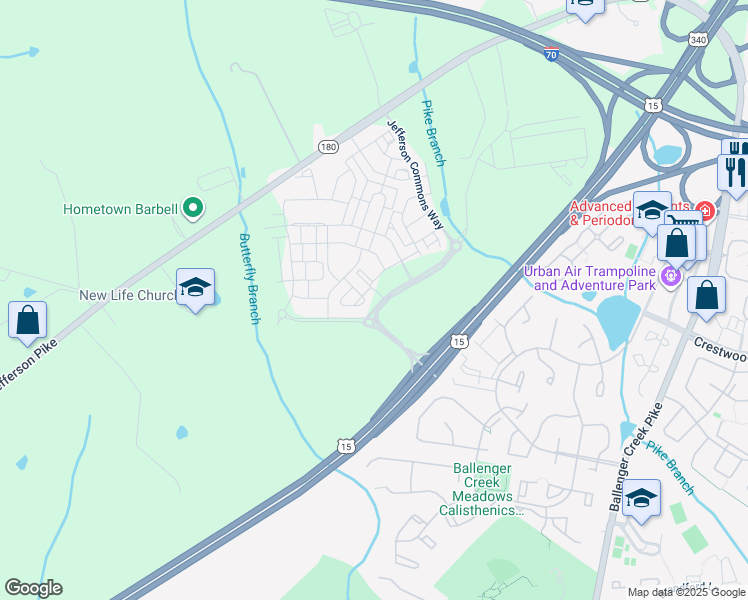This screenshot has width=748, height=600.
Task: Select the graduation cap marker beside New Life Church
Action: click(x=195, y=288)
